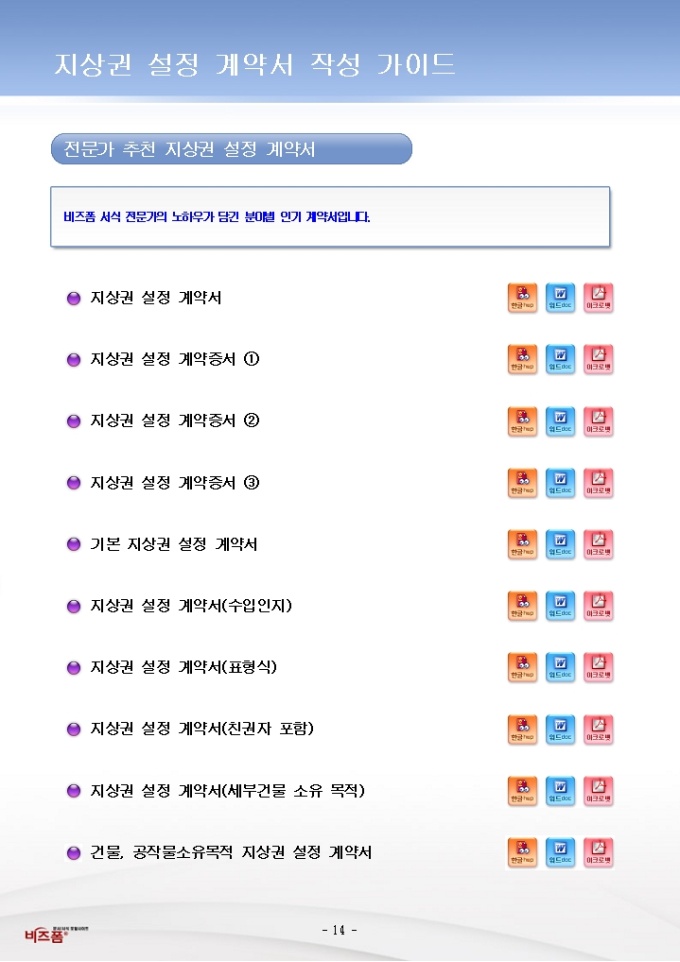Open 아크로뱃 PDF for 지상권 설정 계약서(수입인지)
680x962 pixels.
tap(598, 606)
